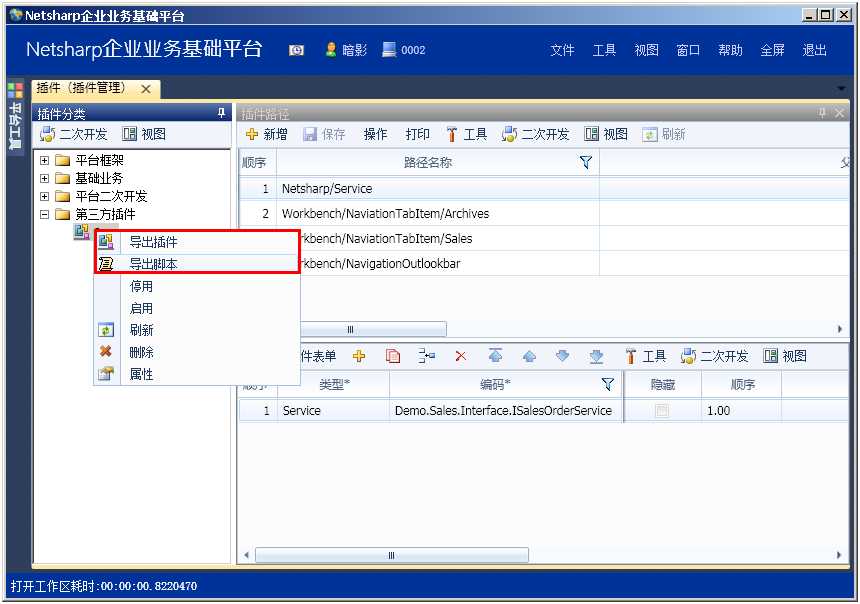860x604 pixels.
Task: Open tab list dropdown arrow at right
Action: click(841, 89)
